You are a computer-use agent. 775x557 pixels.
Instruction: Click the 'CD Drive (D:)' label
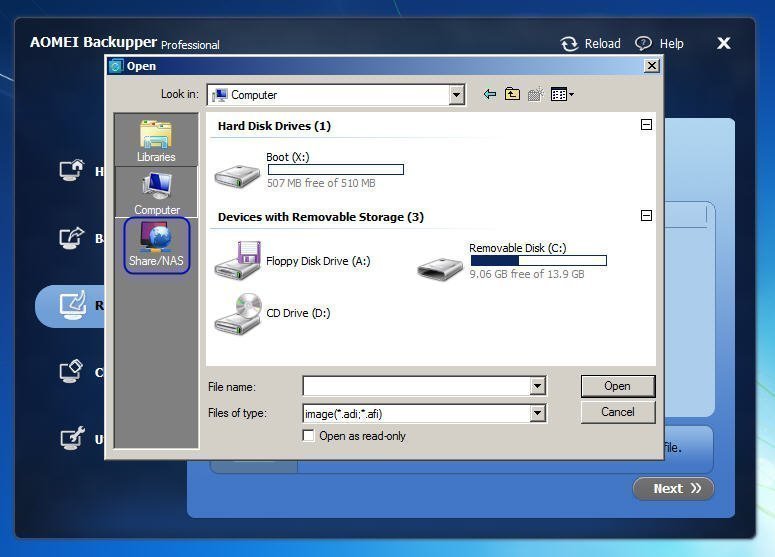(298, 313)
